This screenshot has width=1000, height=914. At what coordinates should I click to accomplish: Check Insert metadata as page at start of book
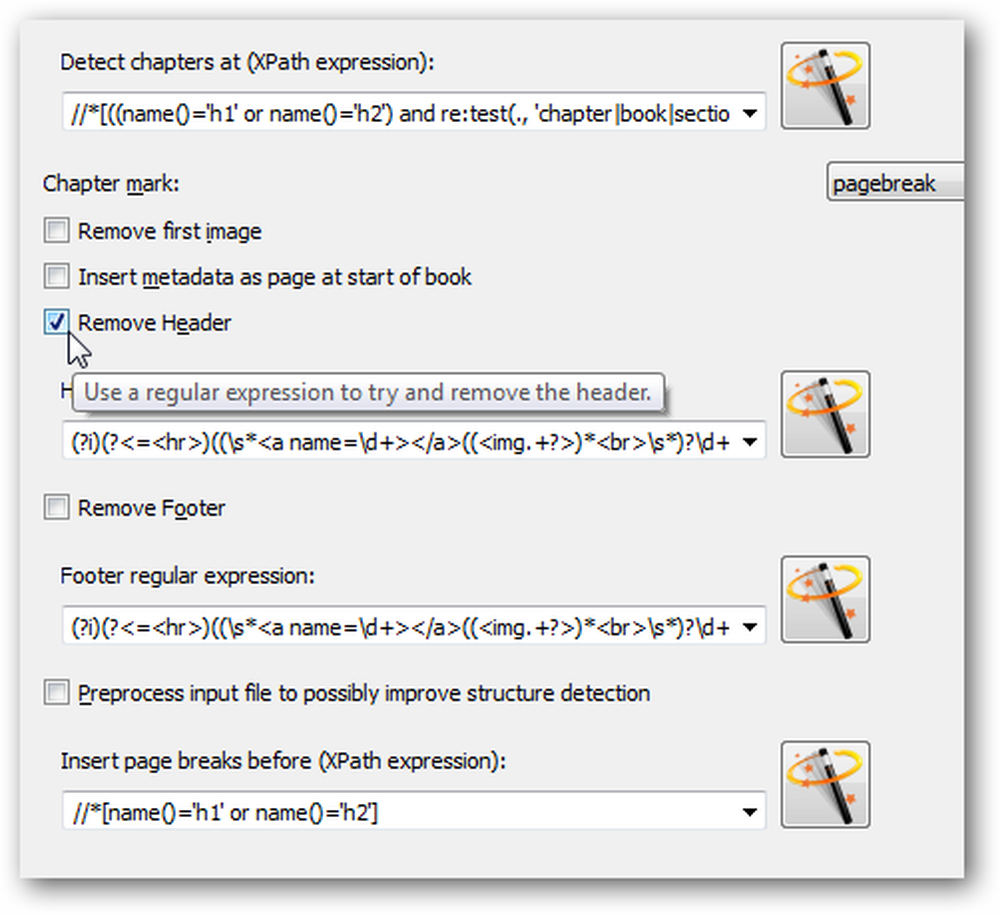(57, 276)
